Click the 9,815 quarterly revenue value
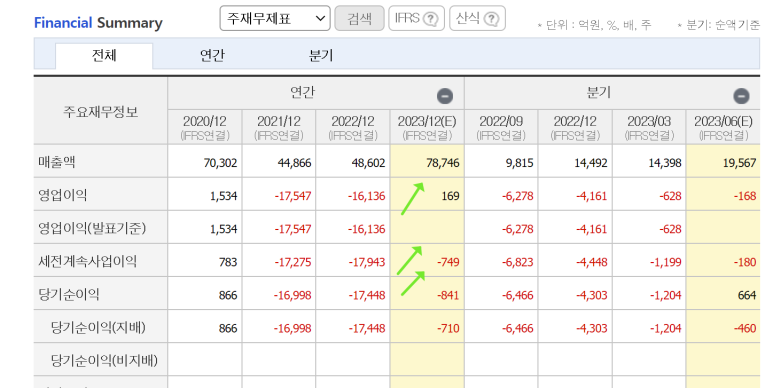 520,163
